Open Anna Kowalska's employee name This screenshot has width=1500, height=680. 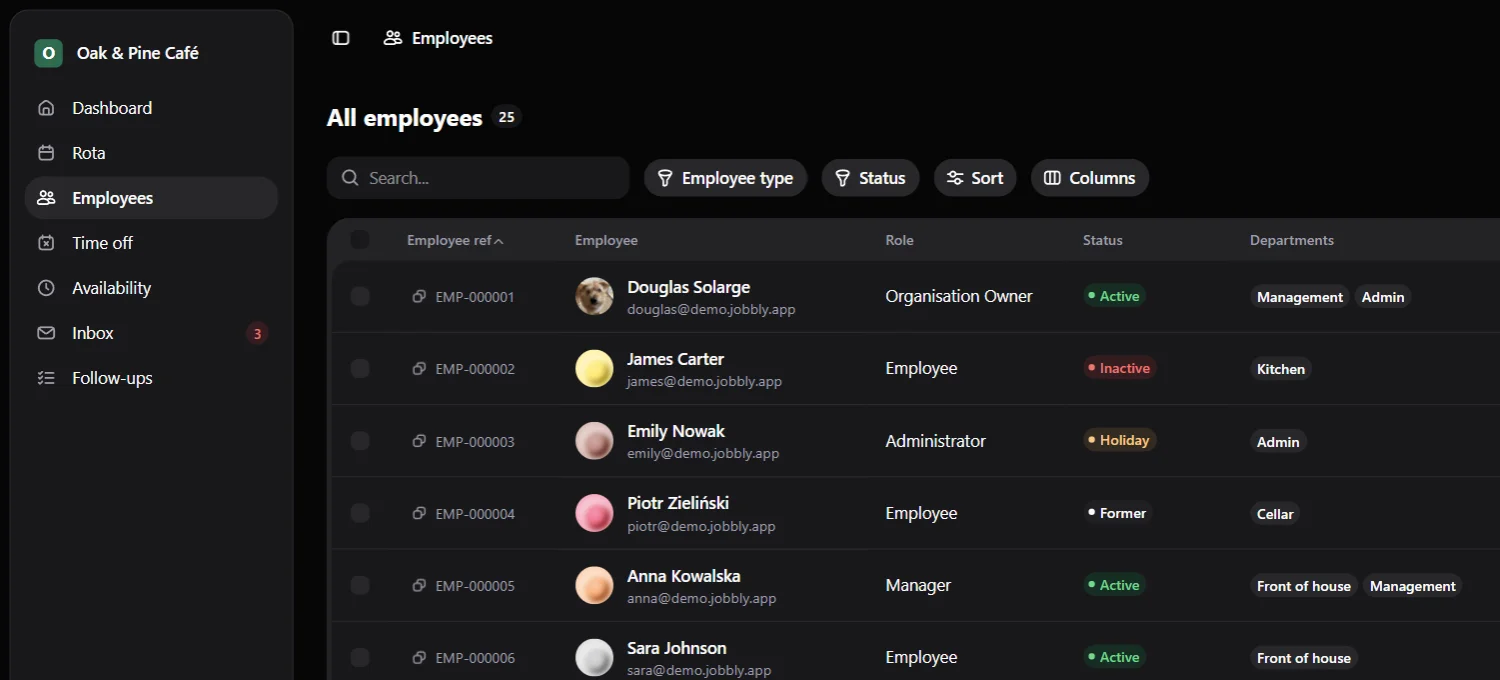point(684,576)
